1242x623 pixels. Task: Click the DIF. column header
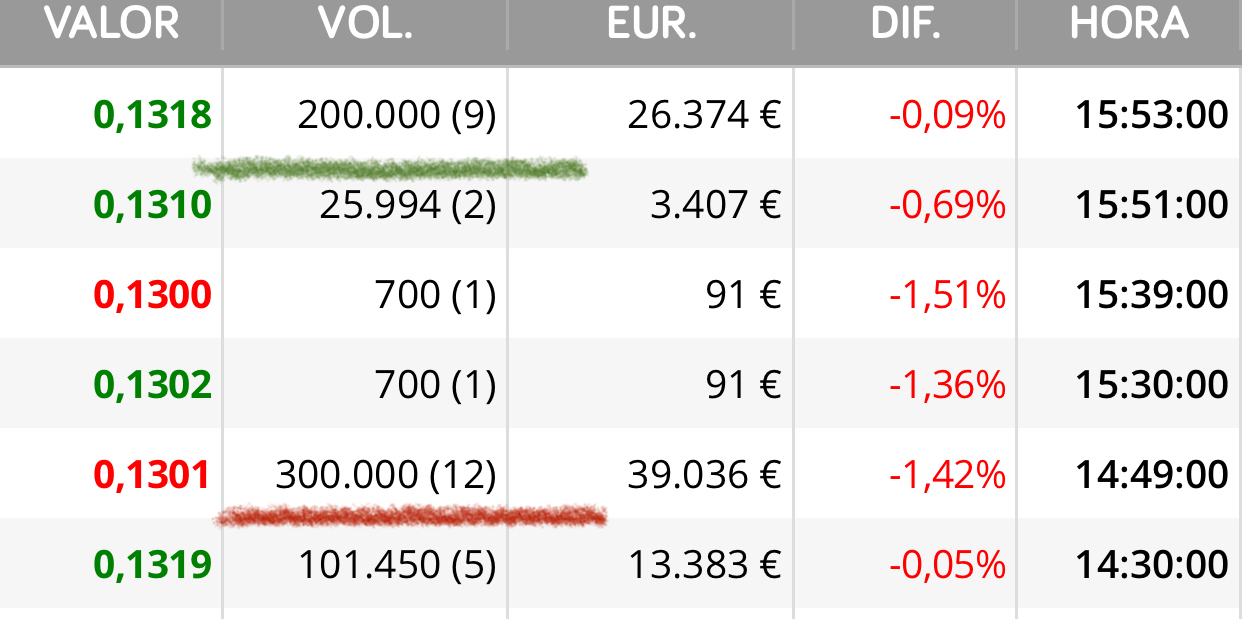pos(906,23)
